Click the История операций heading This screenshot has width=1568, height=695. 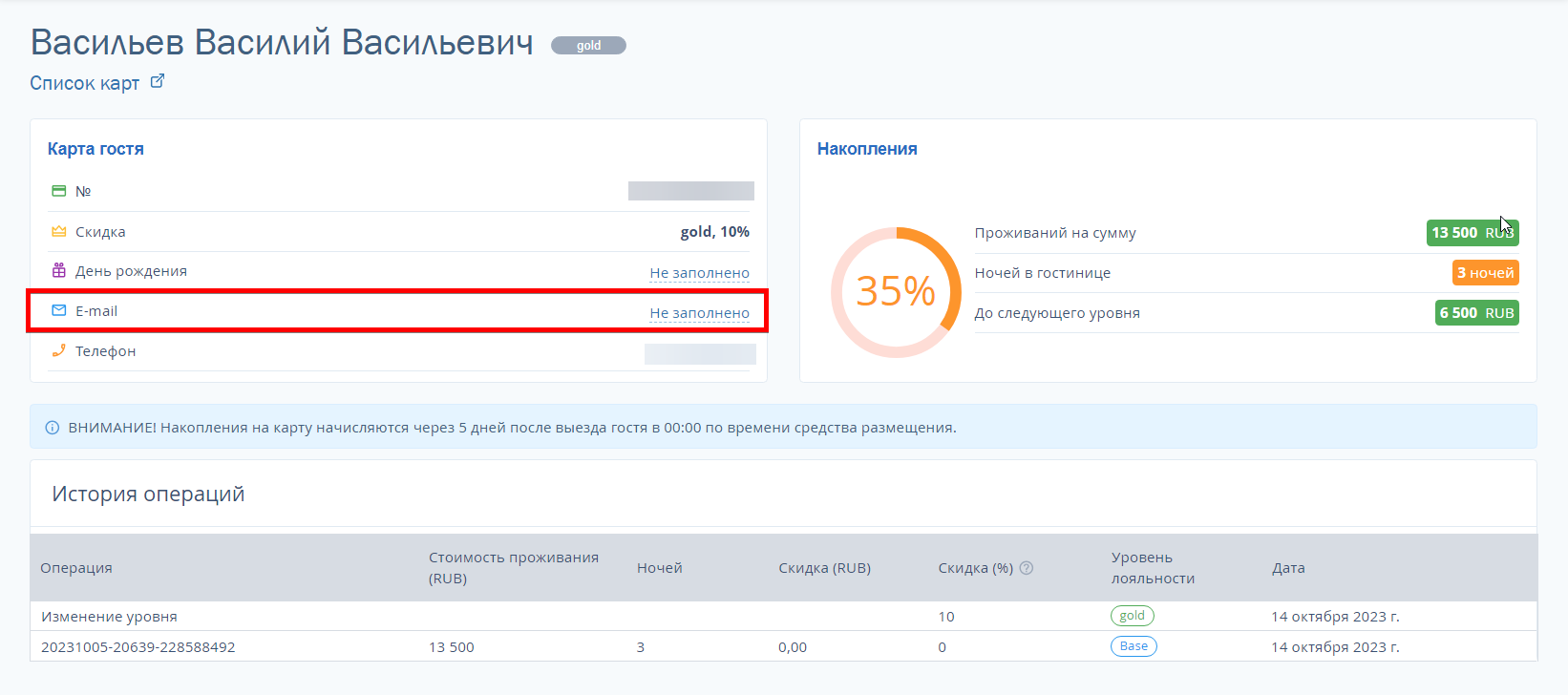pos(148,495)
